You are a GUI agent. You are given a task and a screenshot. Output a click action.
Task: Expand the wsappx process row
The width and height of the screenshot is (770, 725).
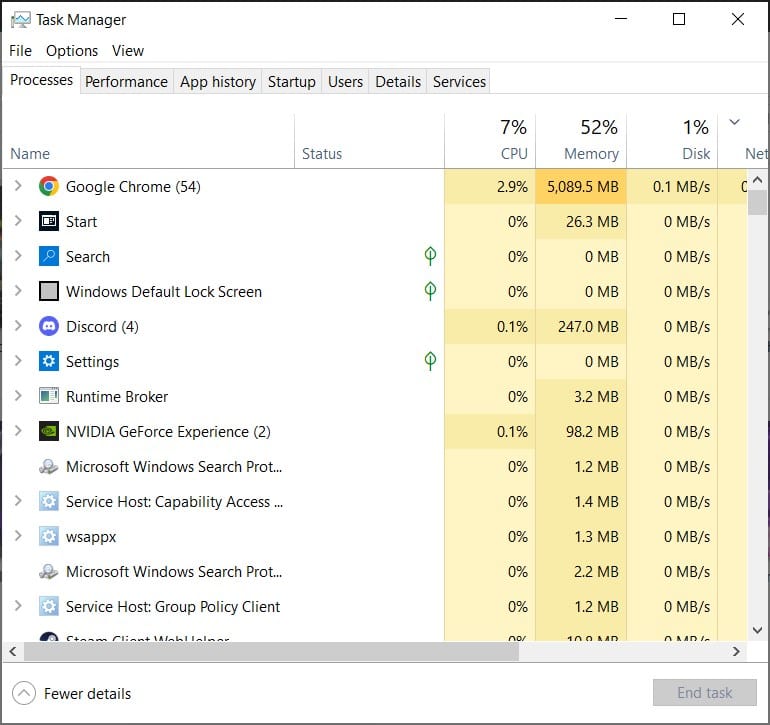18,536
